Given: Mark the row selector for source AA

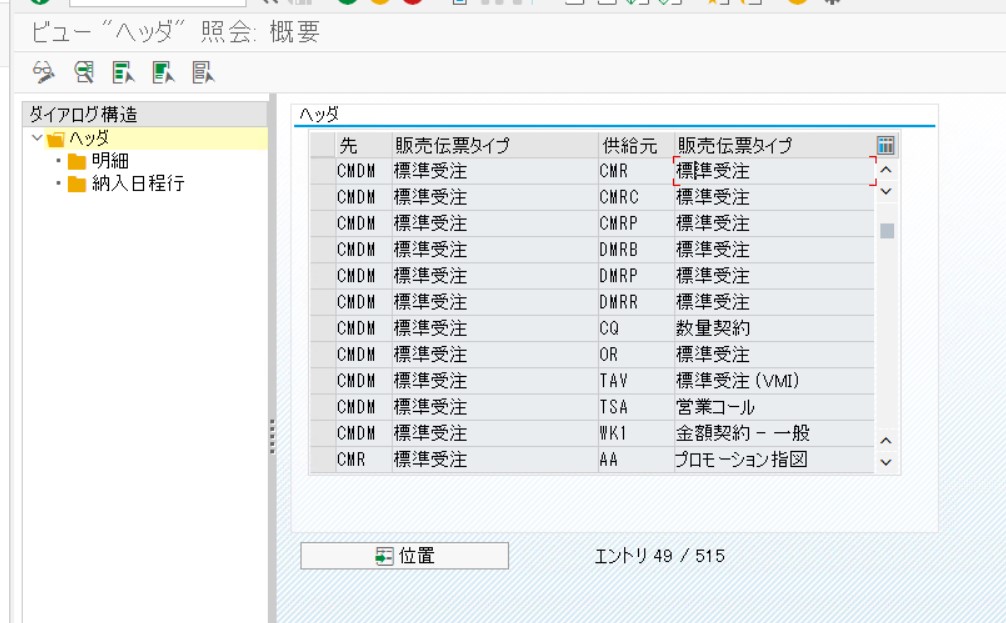Looking at the screenshot, I should click(x=321, y=460).
